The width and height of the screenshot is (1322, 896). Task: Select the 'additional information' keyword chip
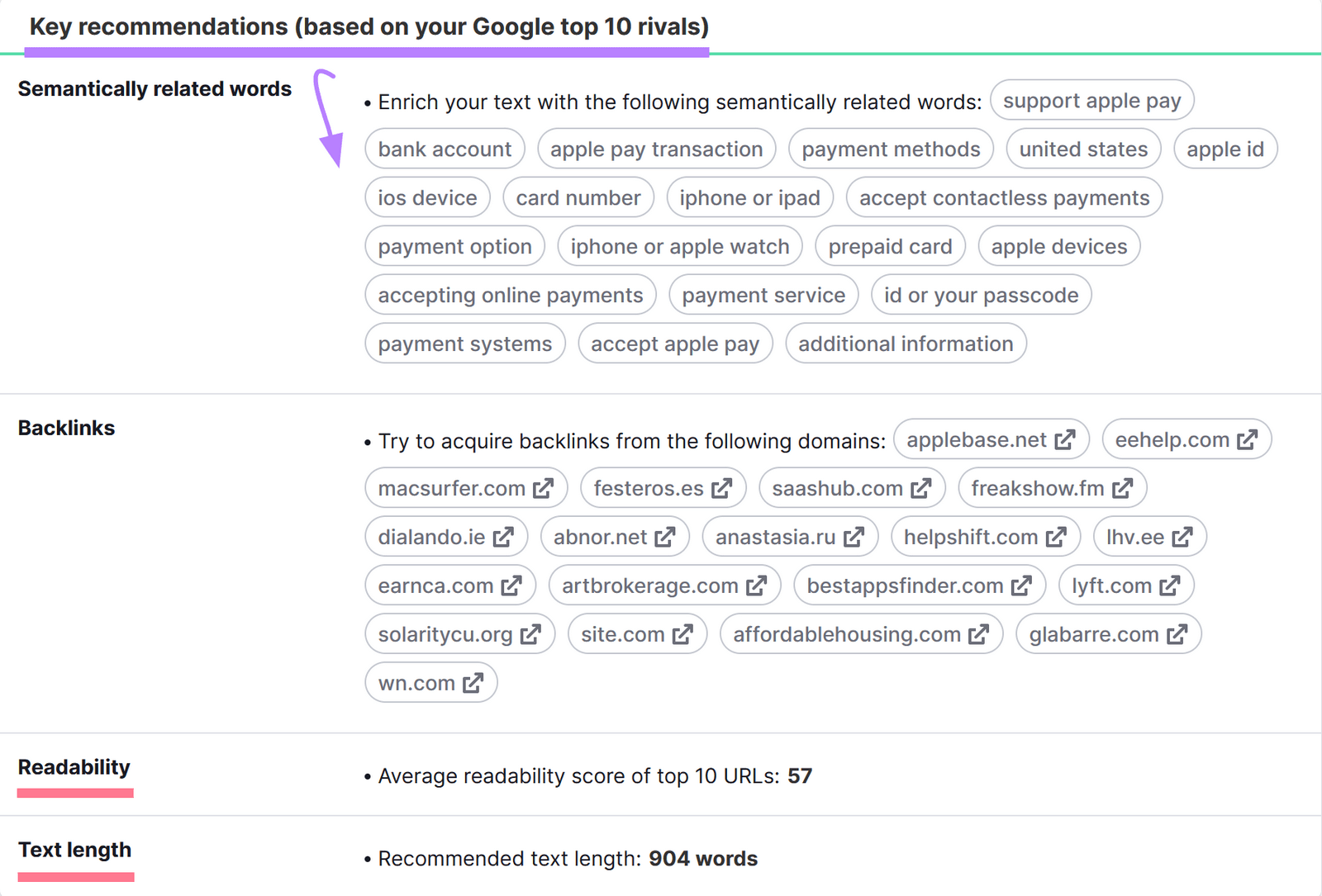point(905,343)
